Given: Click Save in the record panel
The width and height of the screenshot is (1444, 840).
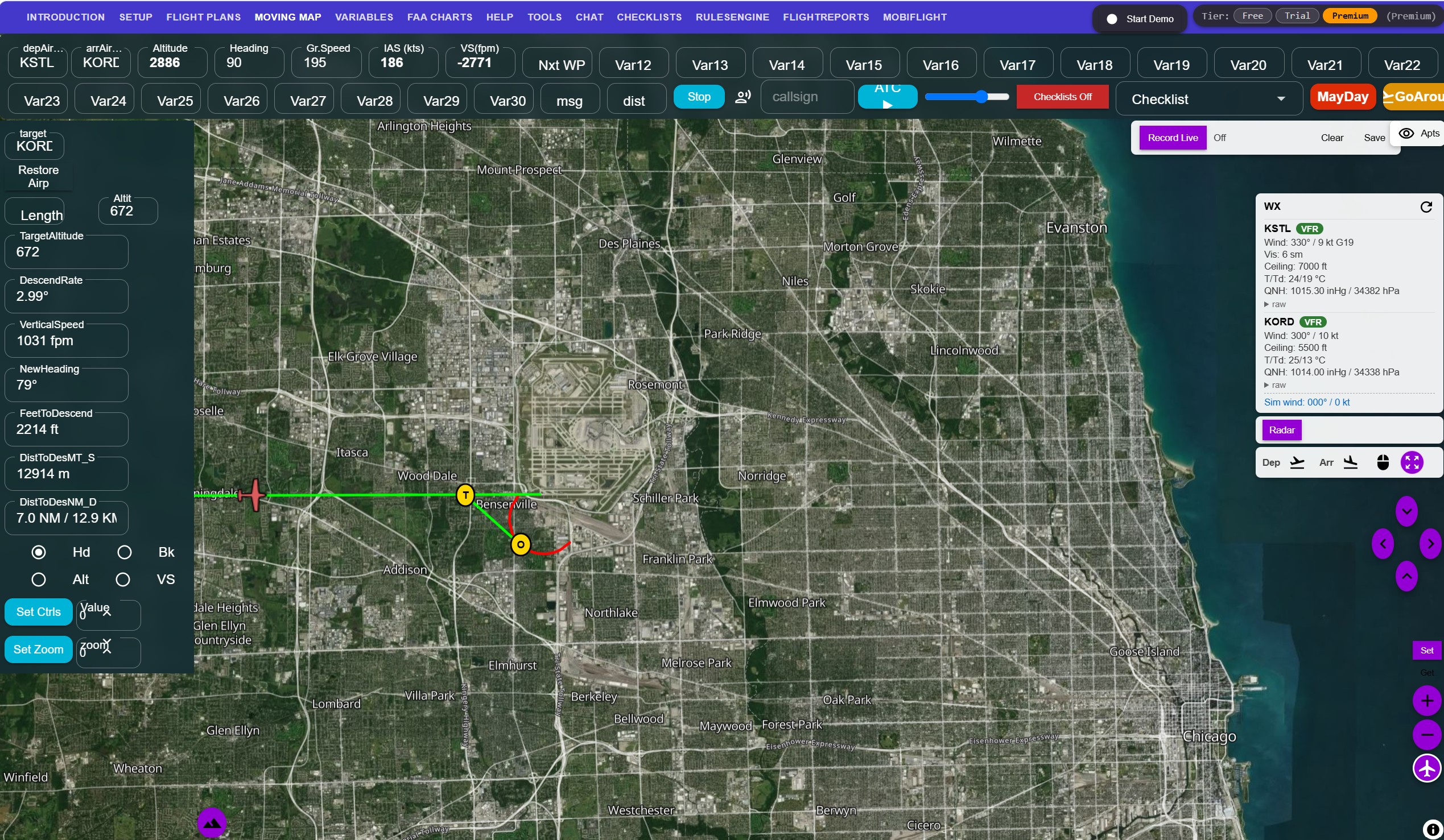Looking at the screenshot, I should pyautogui.click(x=1374, y=138).
